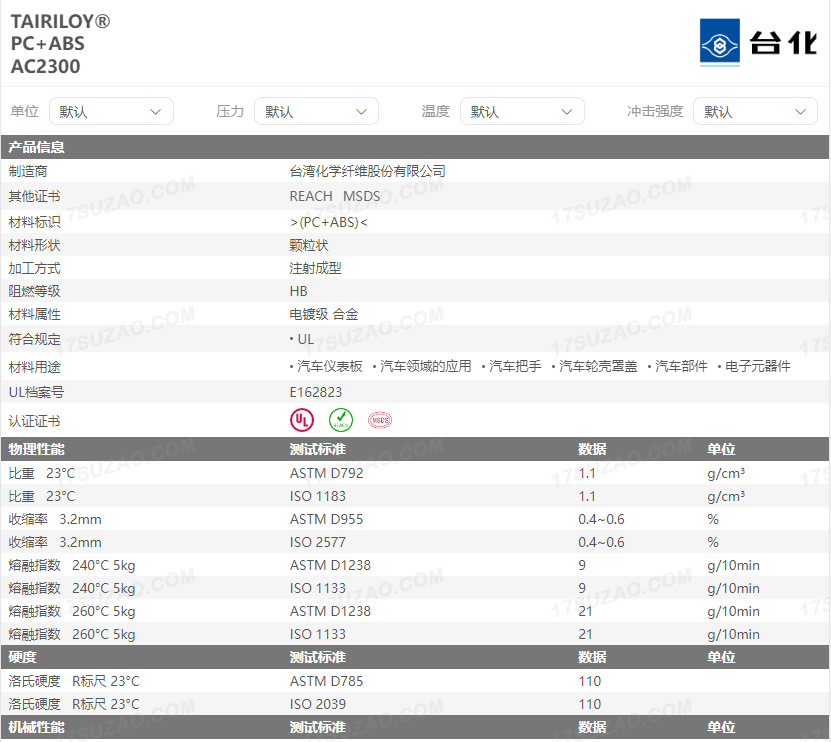This screenshot has width=831, height=742.
Task: Click the ASTM D785 test standard cell
Action: (326, 681)
